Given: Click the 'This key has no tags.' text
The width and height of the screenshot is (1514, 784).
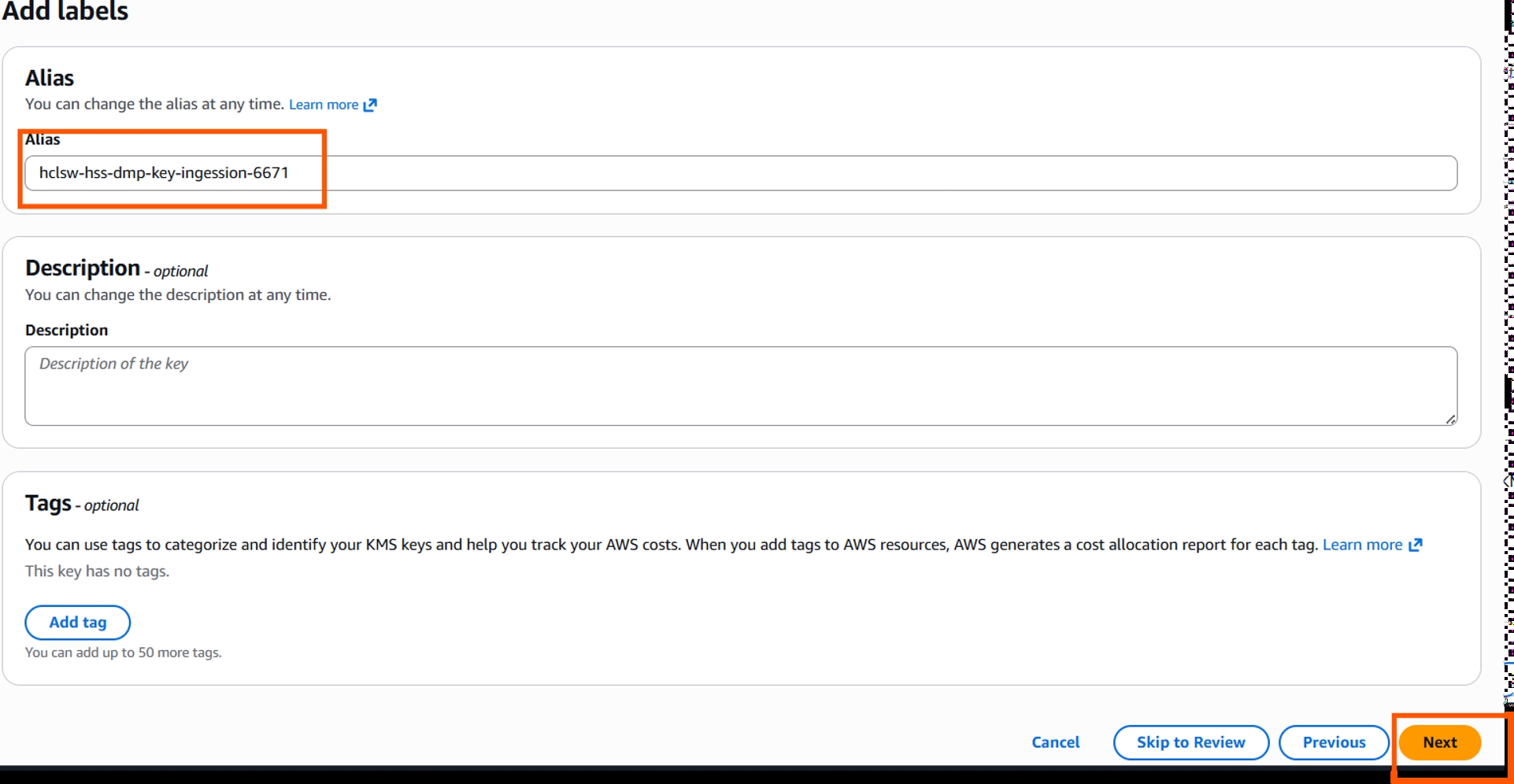Looking at the screenshot, I should [x=98, y=571].
